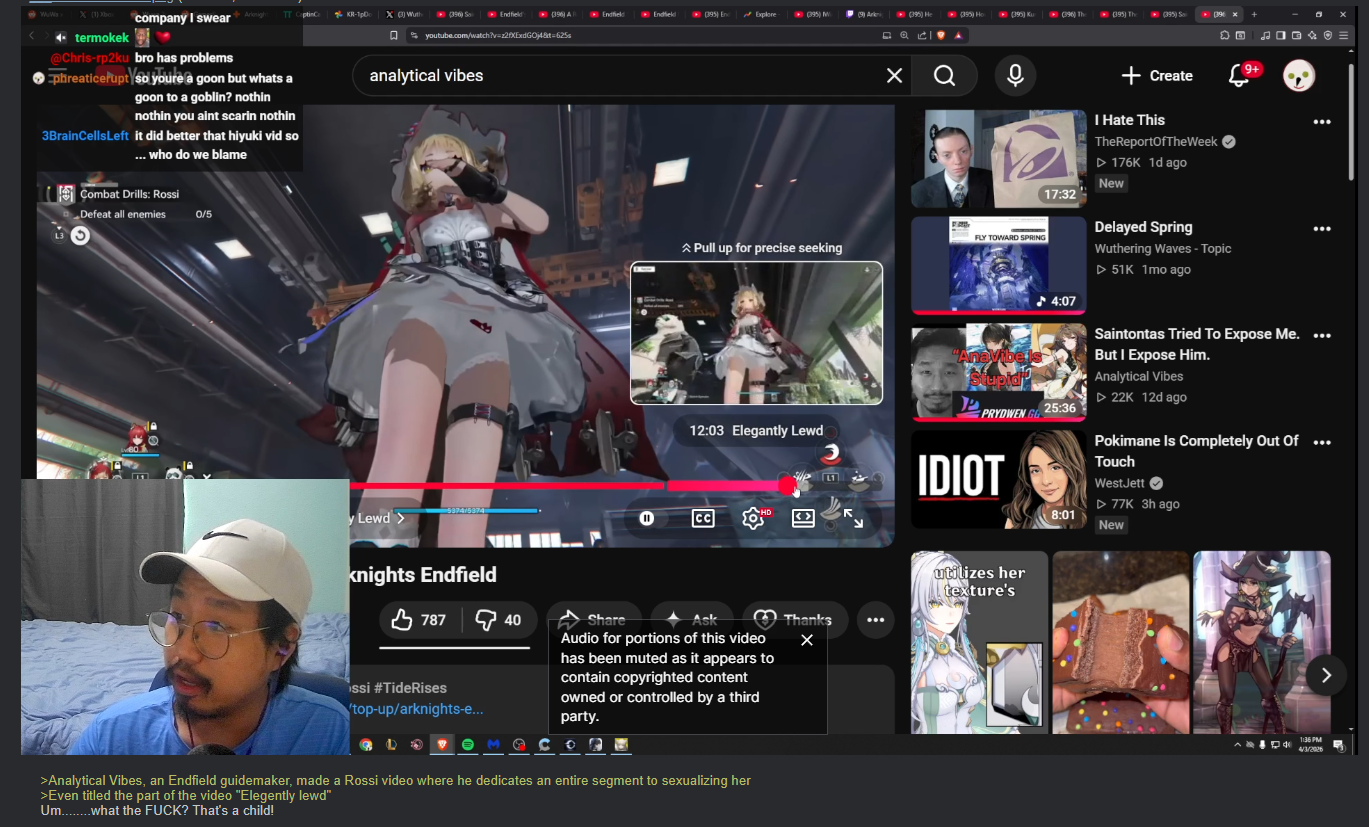This screenshot has height=827, width=1369.
Task: Open options for Delayed Spring
Action: (x=1322, y=229)
